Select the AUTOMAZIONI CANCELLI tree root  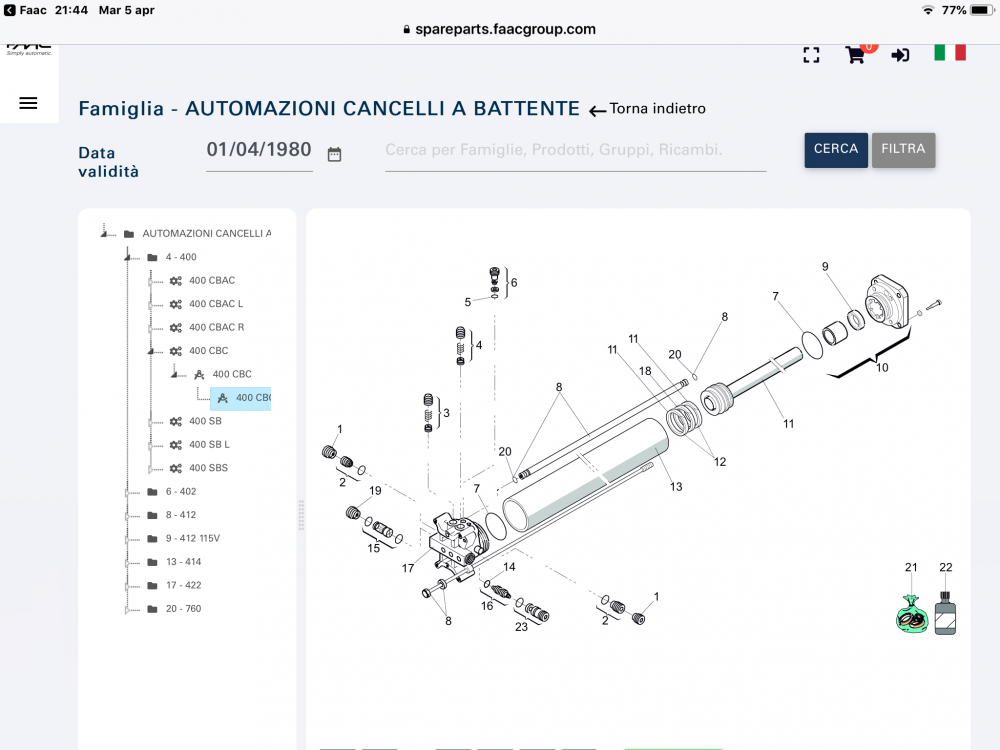tap(207, 233)
